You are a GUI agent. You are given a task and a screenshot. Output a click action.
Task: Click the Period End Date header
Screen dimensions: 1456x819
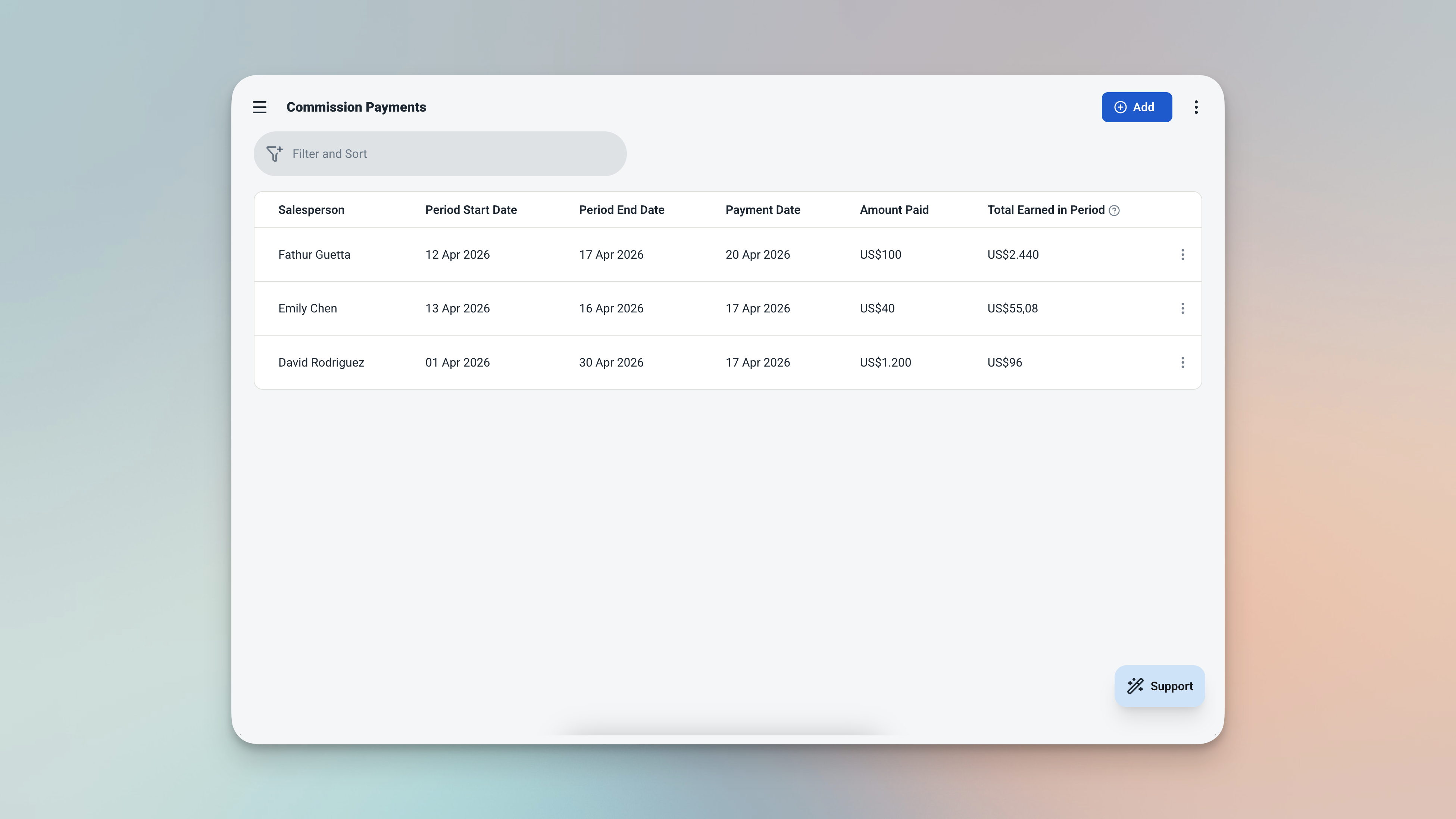click(621, 210)
